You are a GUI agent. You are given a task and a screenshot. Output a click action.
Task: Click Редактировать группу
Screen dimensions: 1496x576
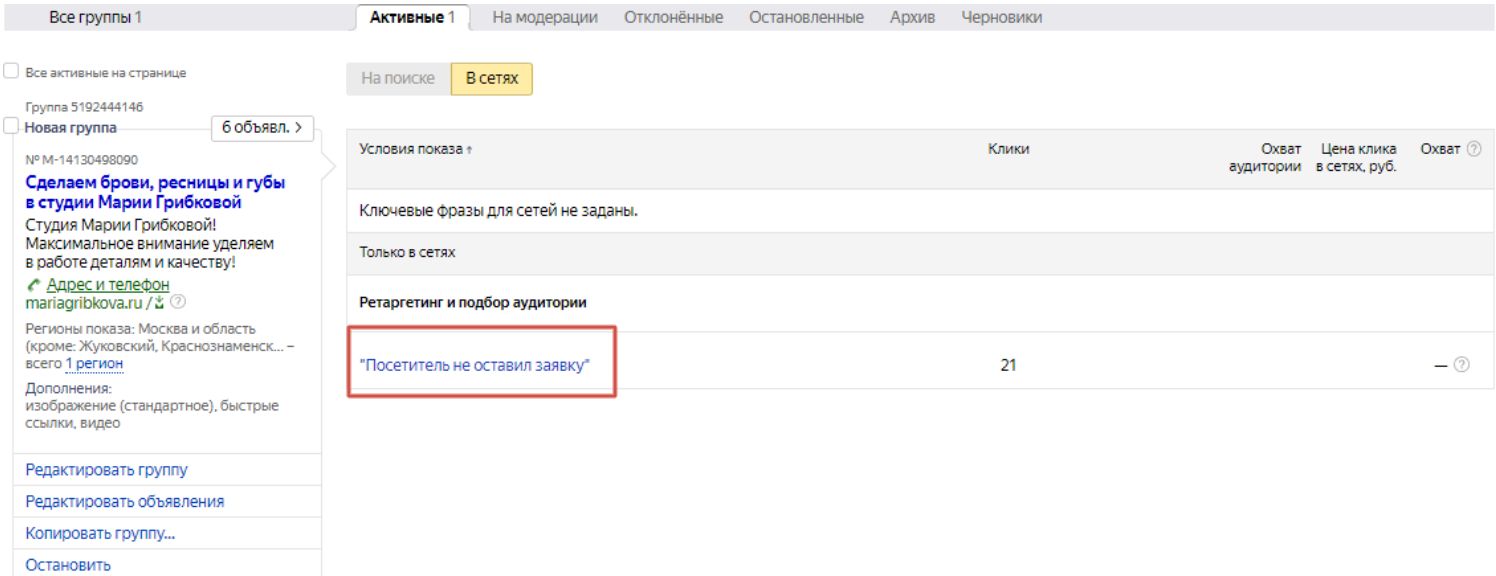[106, 470]
